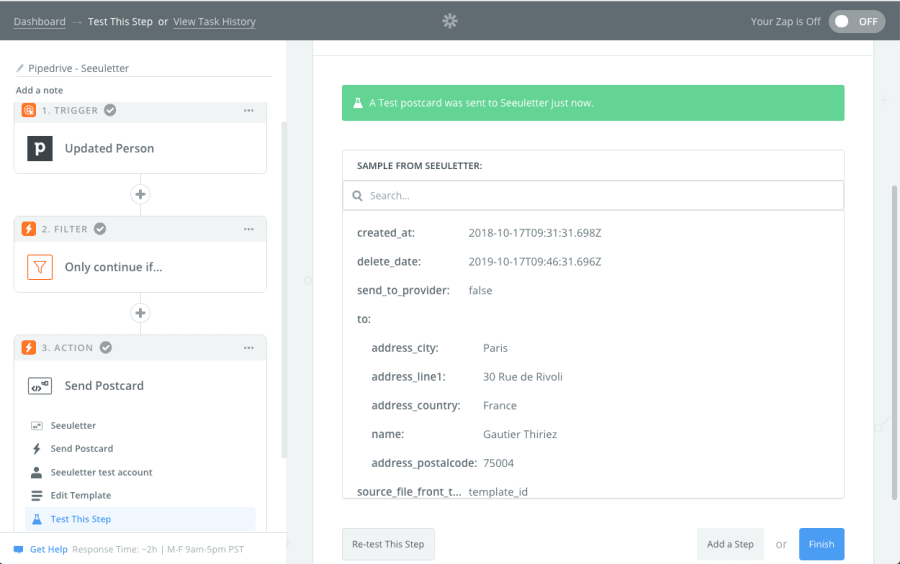
Task: Click the blue Finish button
Action: pos(821,544)
